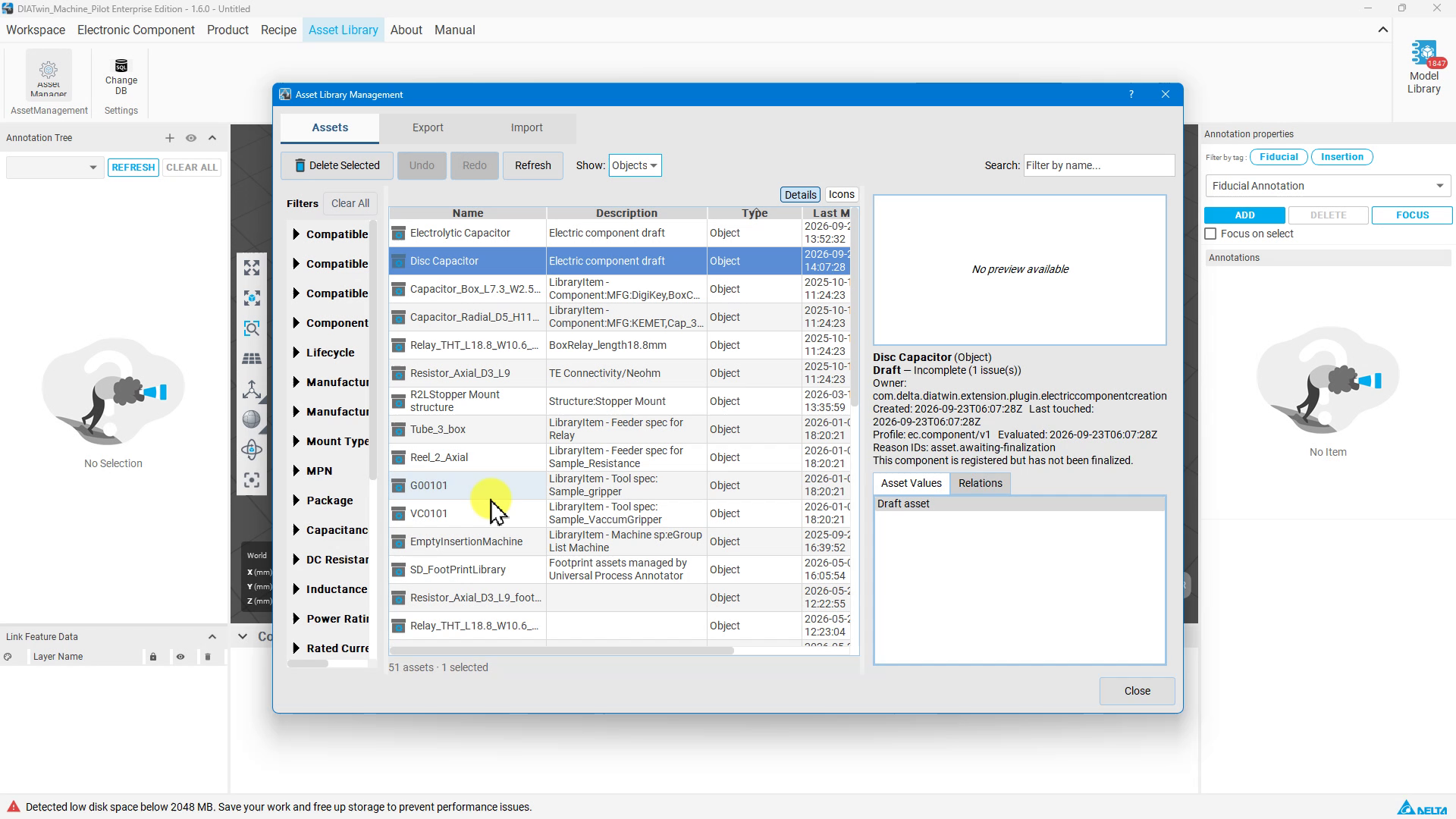
Task: Open the Relations tab
Action: 980,484
